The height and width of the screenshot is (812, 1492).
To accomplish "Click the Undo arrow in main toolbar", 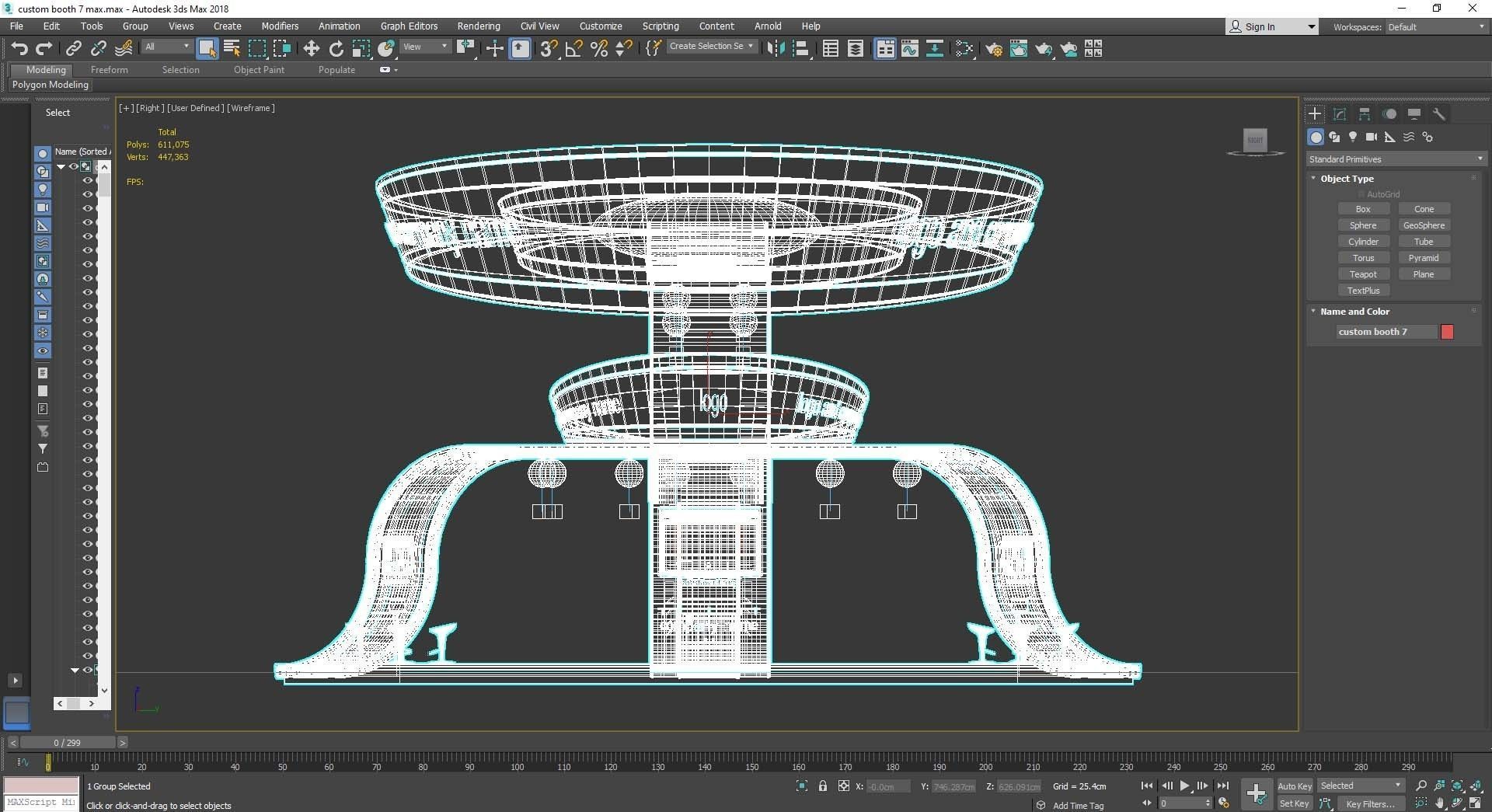I will 19,49.
